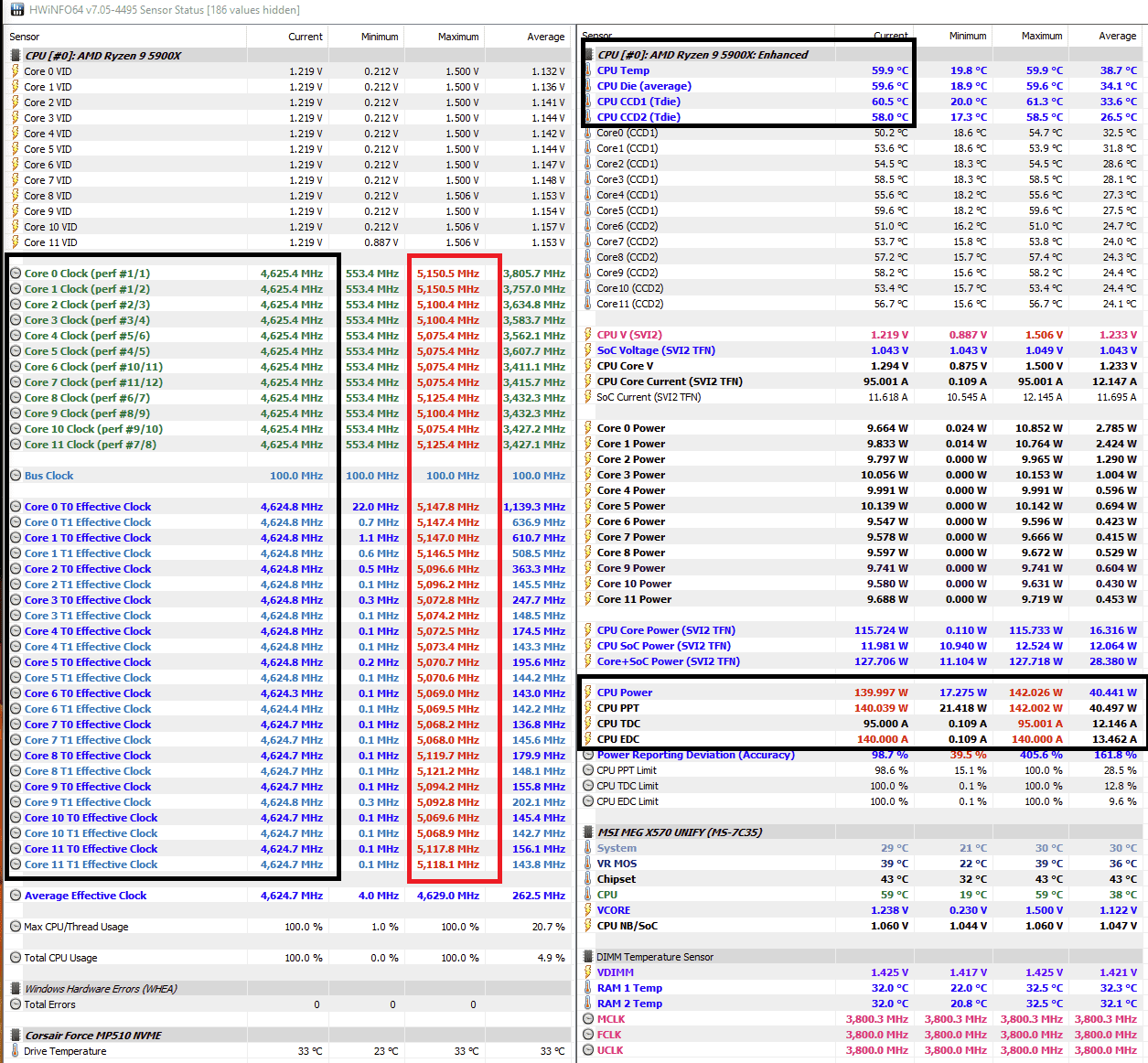
Task: Click the Average column header in the left panel
Action: (527, 37)
